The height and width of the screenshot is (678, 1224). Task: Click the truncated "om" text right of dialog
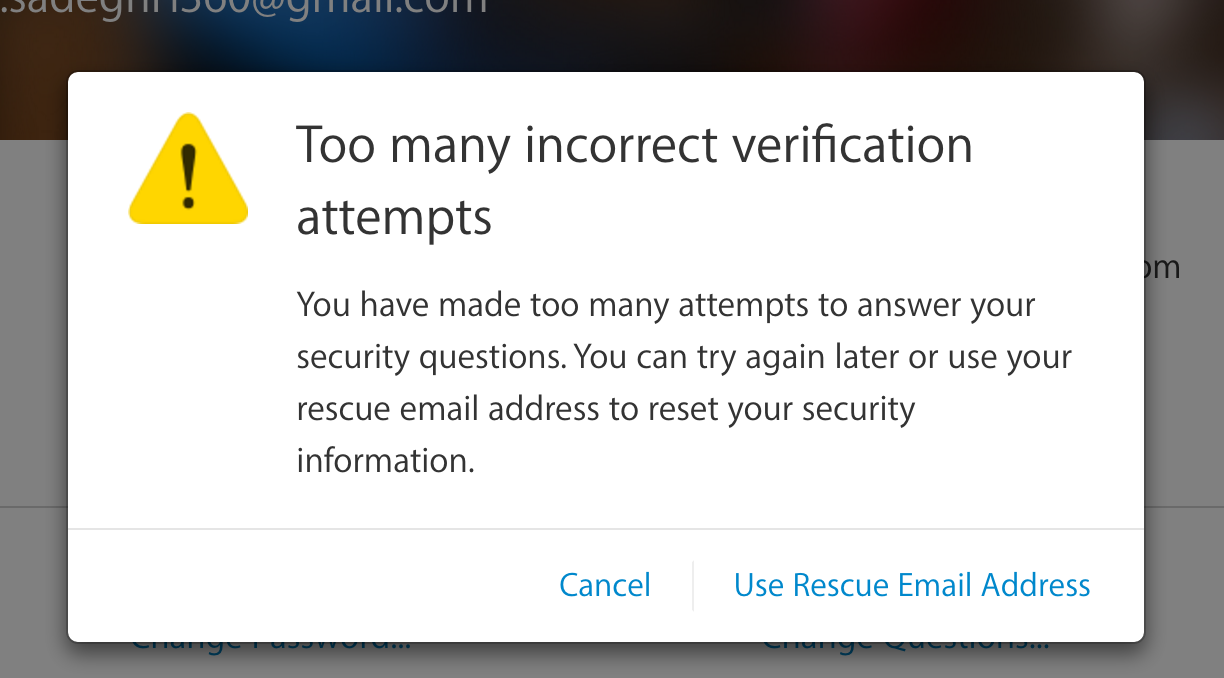click(x=1163, y=268)
